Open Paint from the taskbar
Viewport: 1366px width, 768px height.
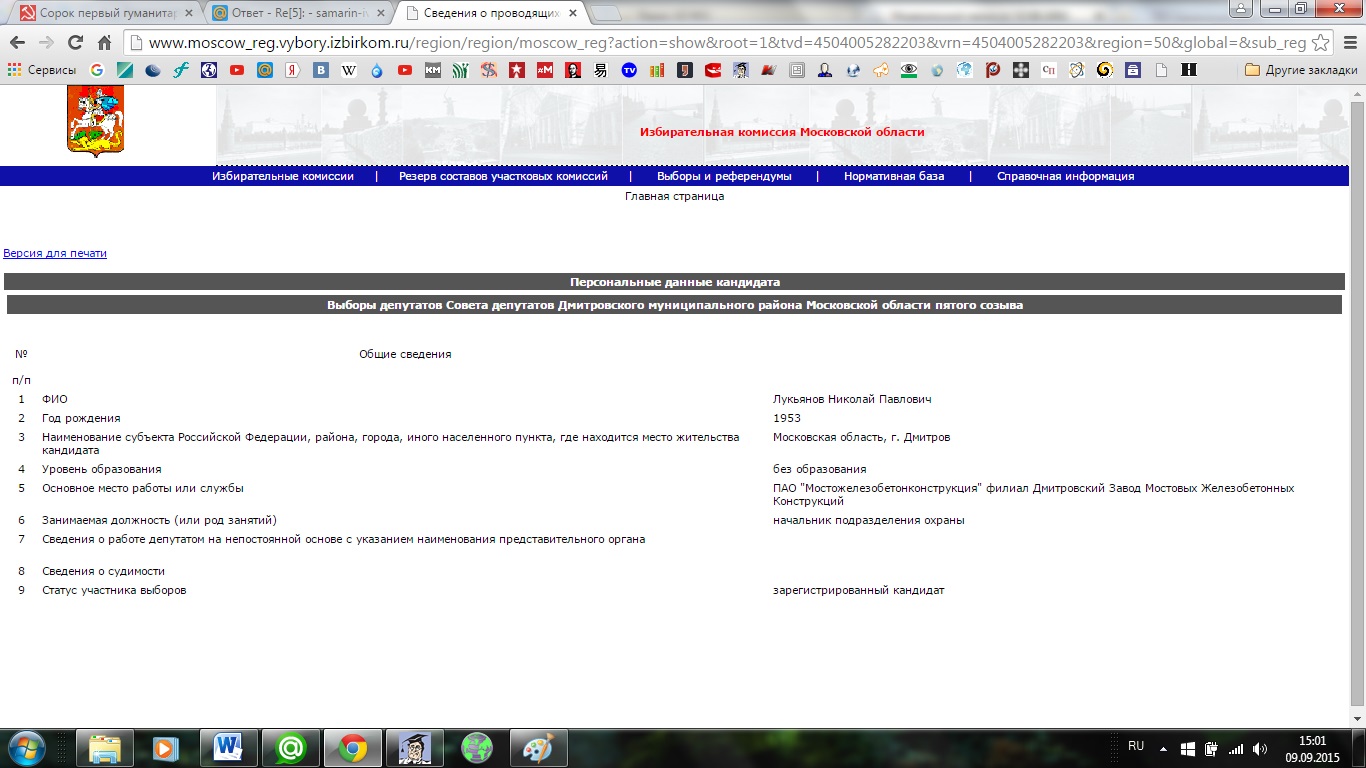(538, 748)
